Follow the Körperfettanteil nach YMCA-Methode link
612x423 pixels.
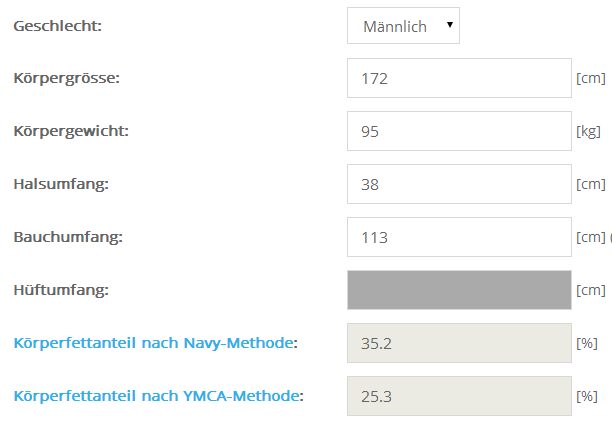click(157, 396)
